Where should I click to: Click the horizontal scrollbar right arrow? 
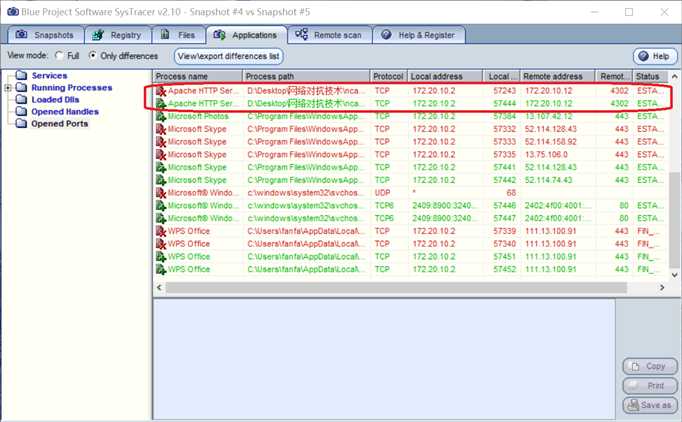click(x=662, y=288)
